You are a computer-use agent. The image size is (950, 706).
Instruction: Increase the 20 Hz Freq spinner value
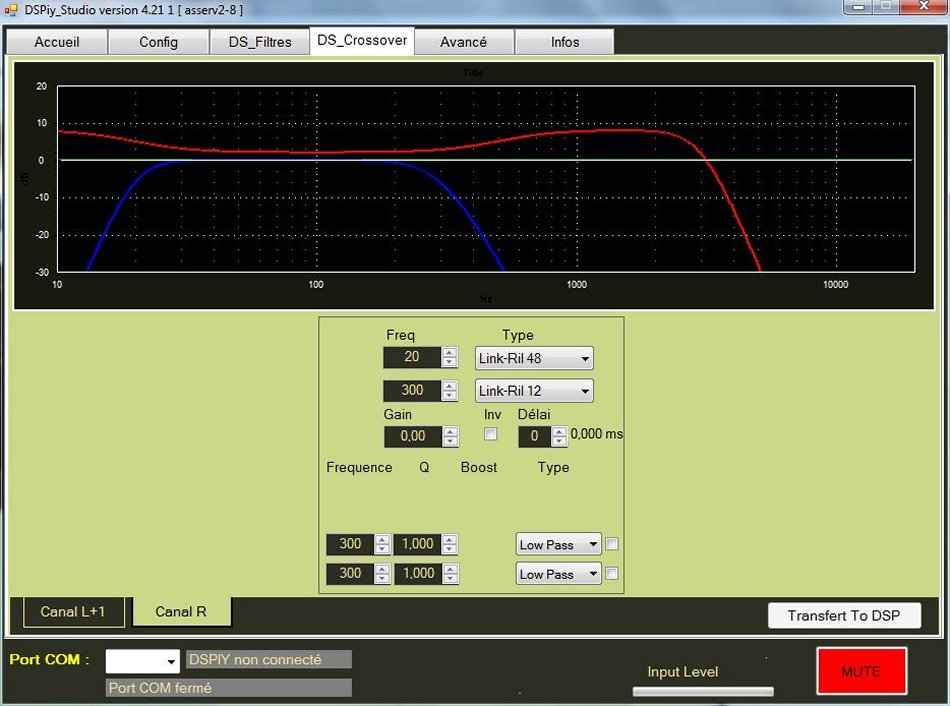click(450, 352)
